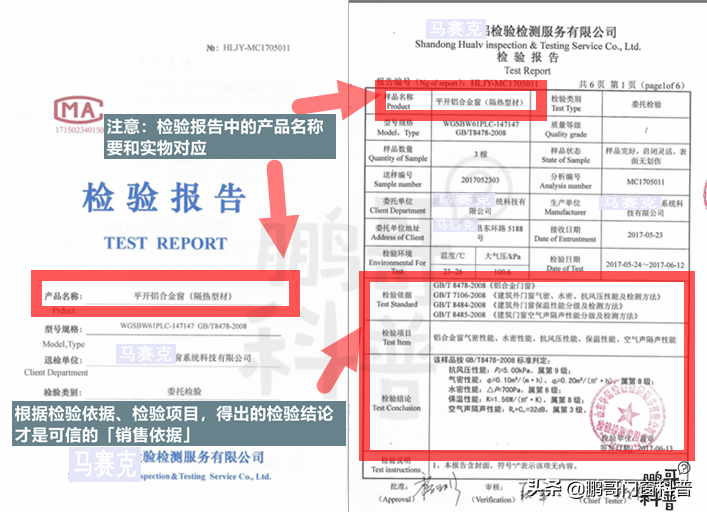The image size is (707, 512).
Task: Select the '(Verification)' label at bottom
Action: click(493, 499)
